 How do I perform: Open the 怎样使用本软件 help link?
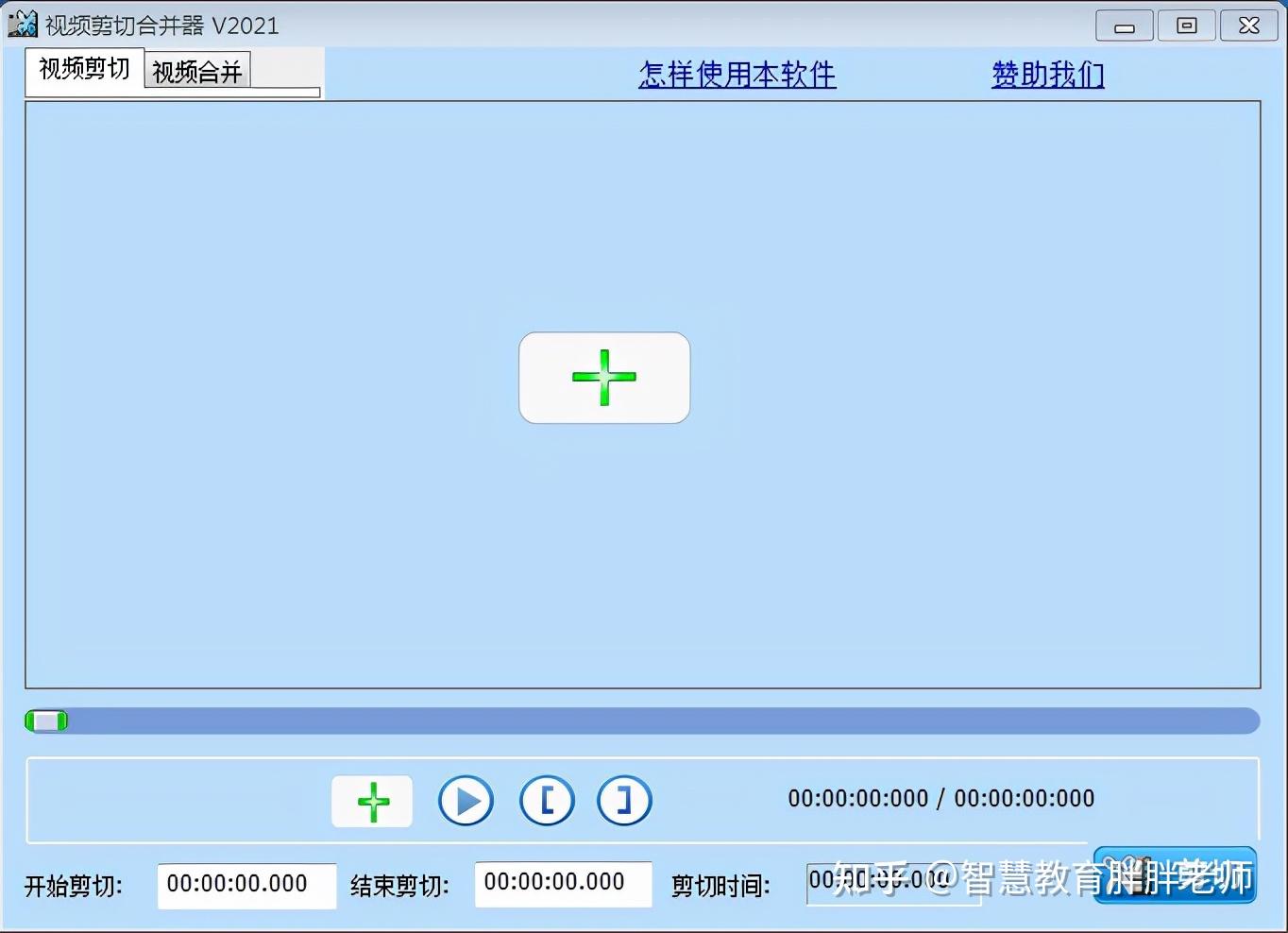point(737,75)
